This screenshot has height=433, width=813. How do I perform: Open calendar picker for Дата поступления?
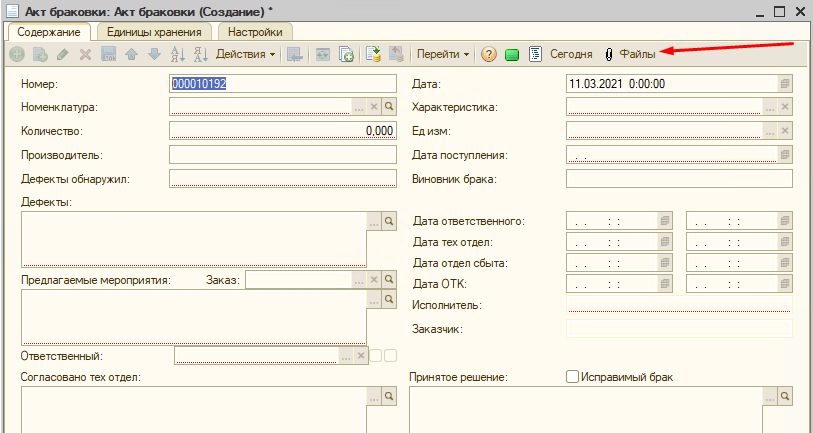tap(785, 155)
